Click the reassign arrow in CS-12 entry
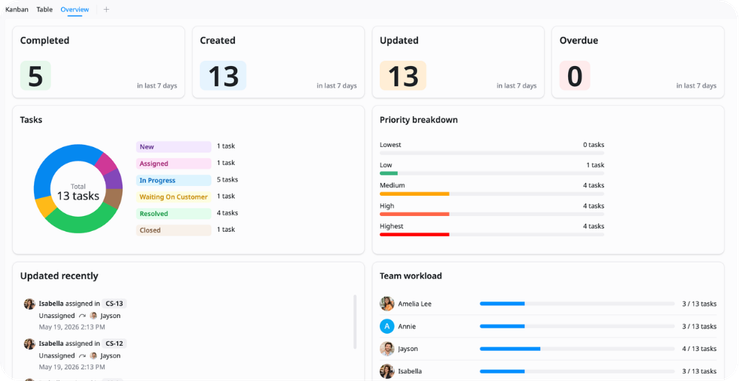 (x=82, y=356)
